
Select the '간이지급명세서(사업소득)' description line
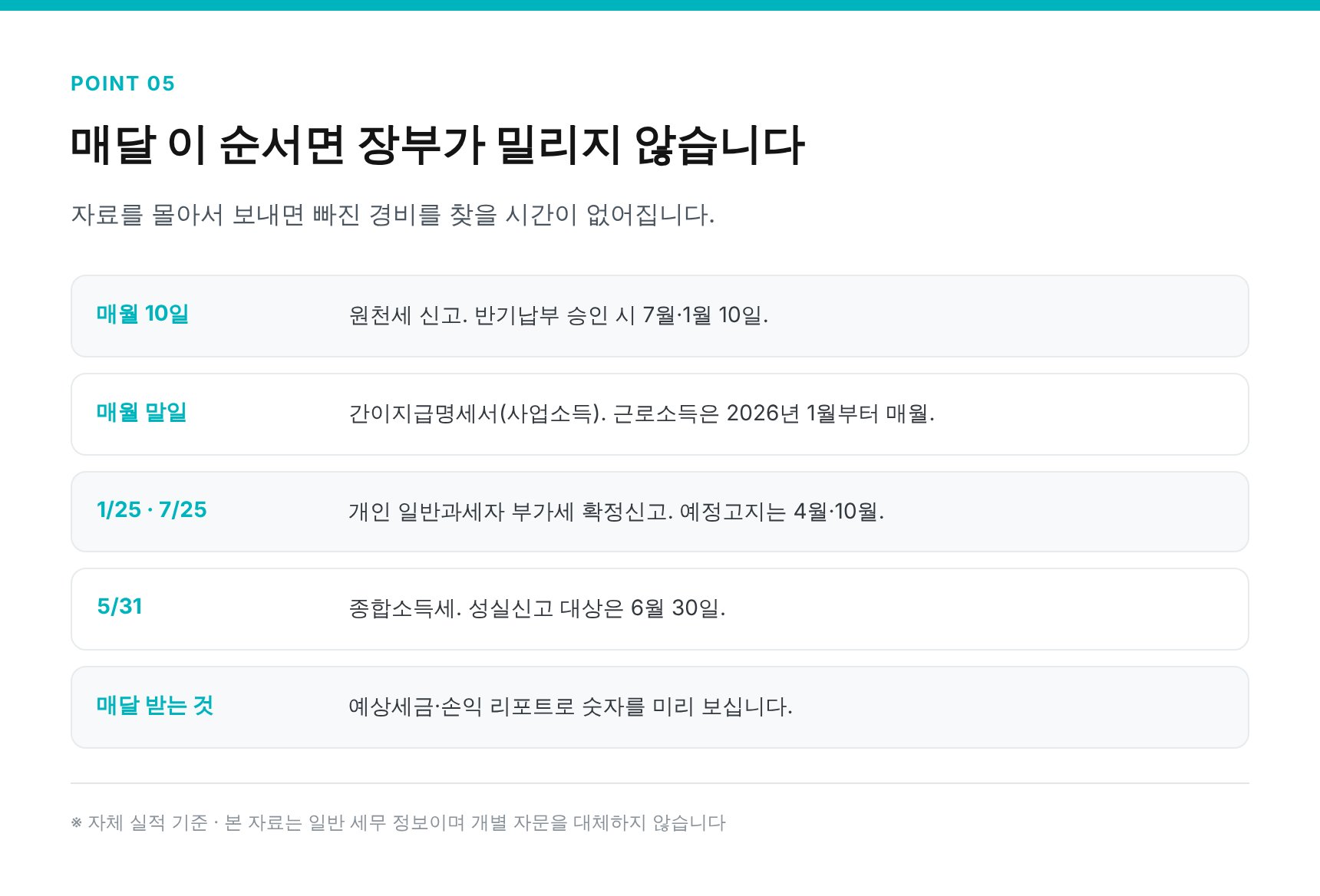[642, 413]
